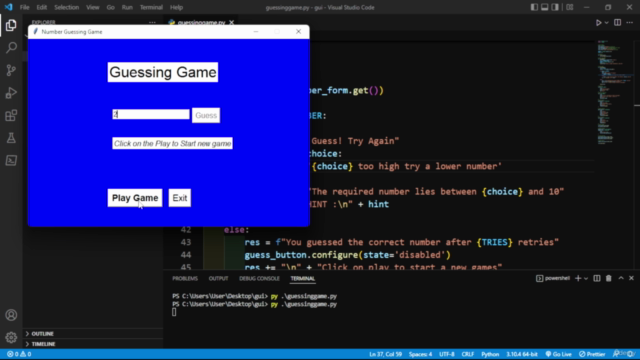Click the disabled Guess button
640x360 pixels.
click(206, 116)
